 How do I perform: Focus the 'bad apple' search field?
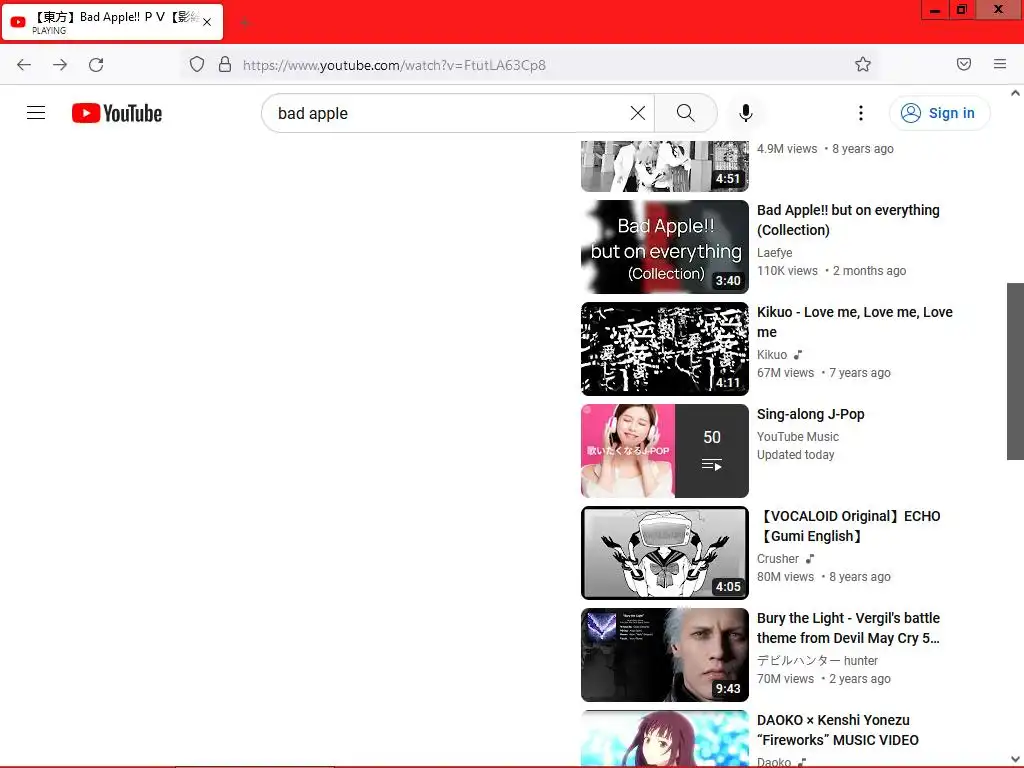(x=451, y=113)
